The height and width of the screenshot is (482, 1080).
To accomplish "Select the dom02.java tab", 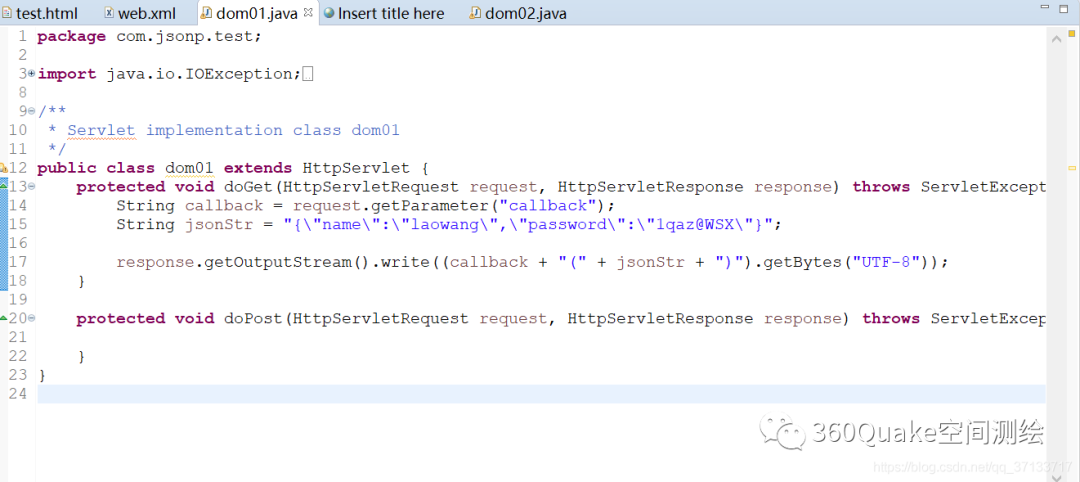I will [525, 13].
